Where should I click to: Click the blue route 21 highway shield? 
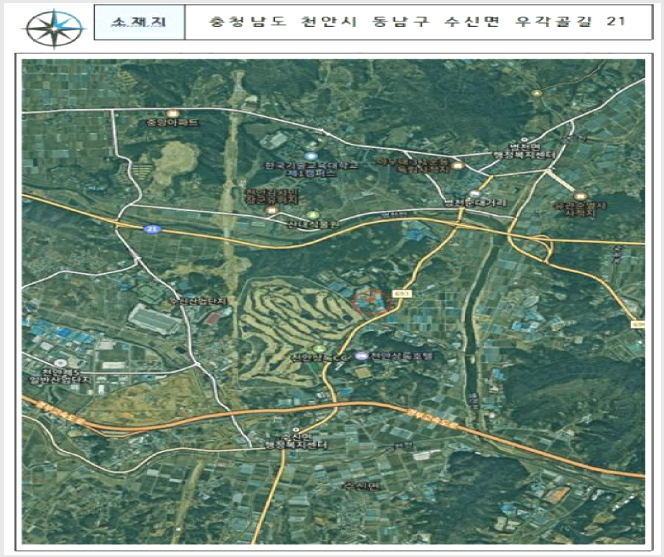pyautogui.click(x=152, y=229)
